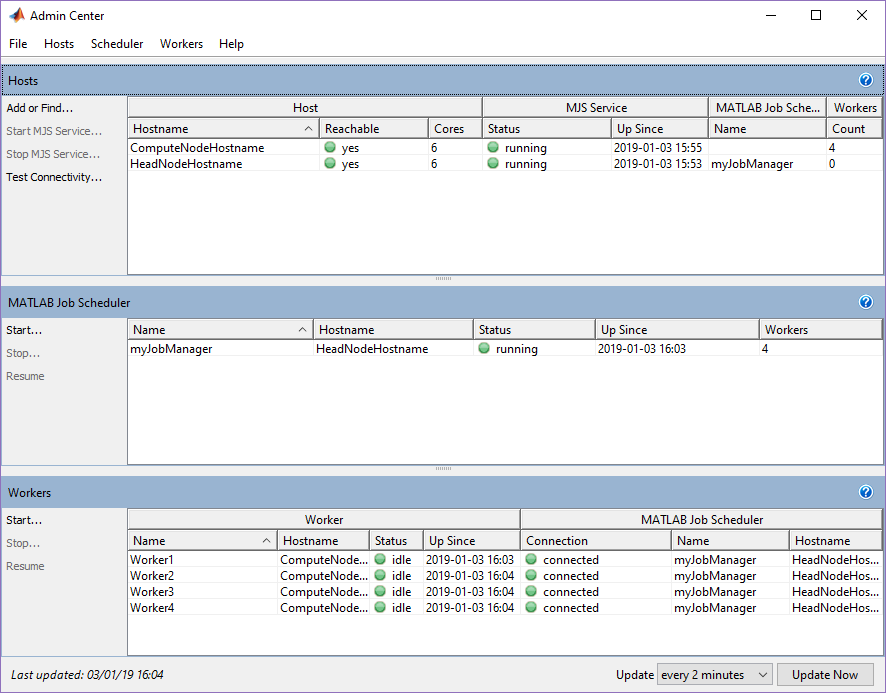Click the green running indicator for myJobManager
Image resolution: width=886 pixels, height=693 pixels.
pos(484,348)
